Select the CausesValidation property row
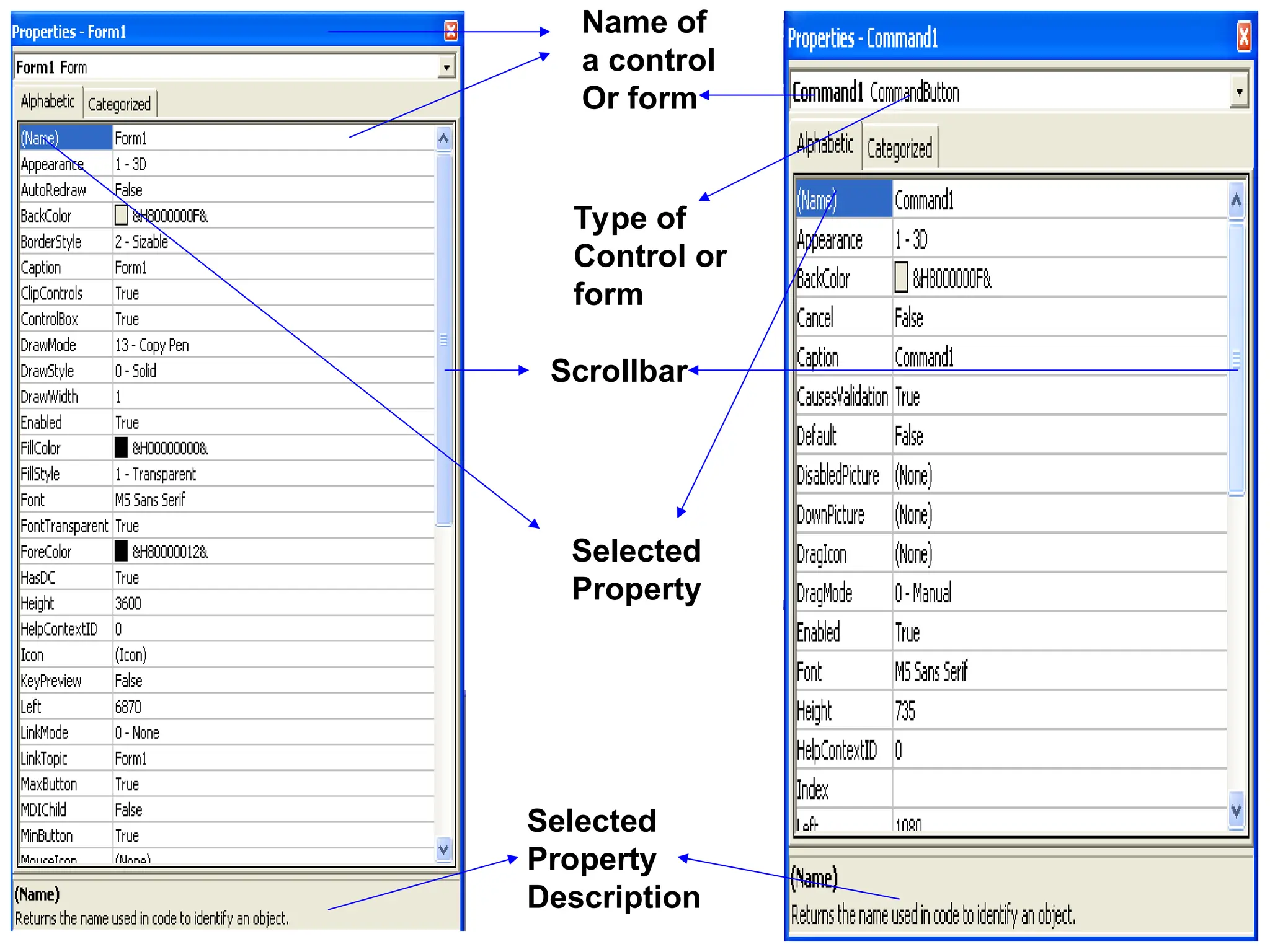1270x952 pixels. [1011, 397]
